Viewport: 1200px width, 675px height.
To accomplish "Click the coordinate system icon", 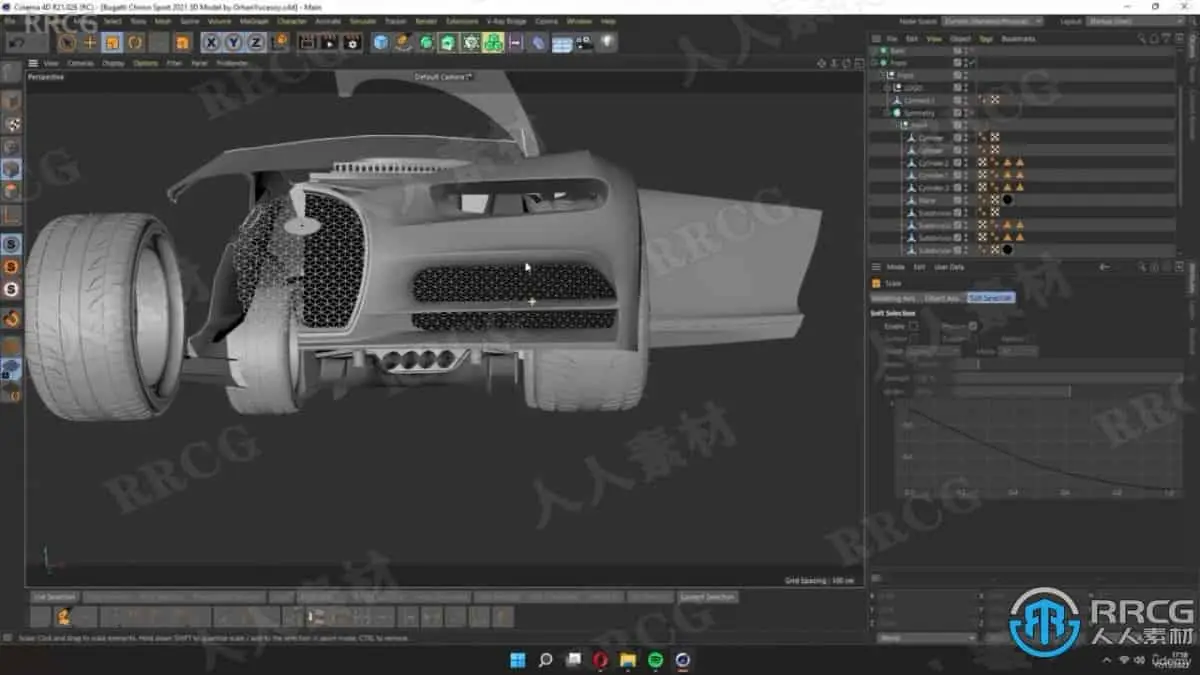I will click(x=280, y=42).
